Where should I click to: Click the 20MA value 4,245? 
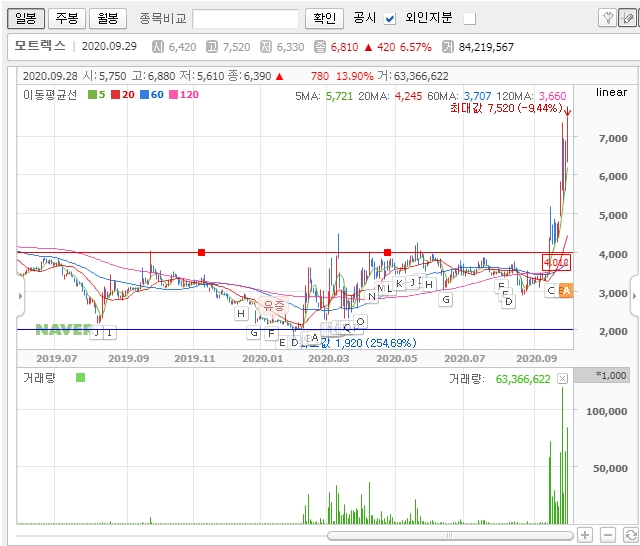coord(408,96)
